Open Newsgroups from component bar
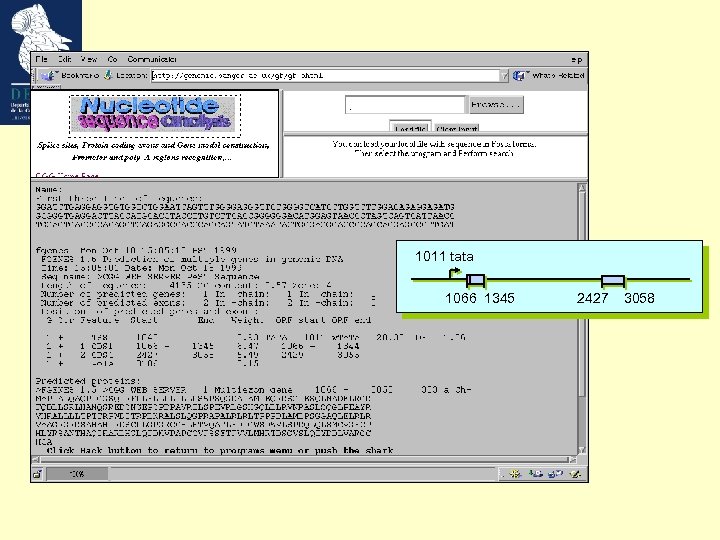 tap(556, 474)
